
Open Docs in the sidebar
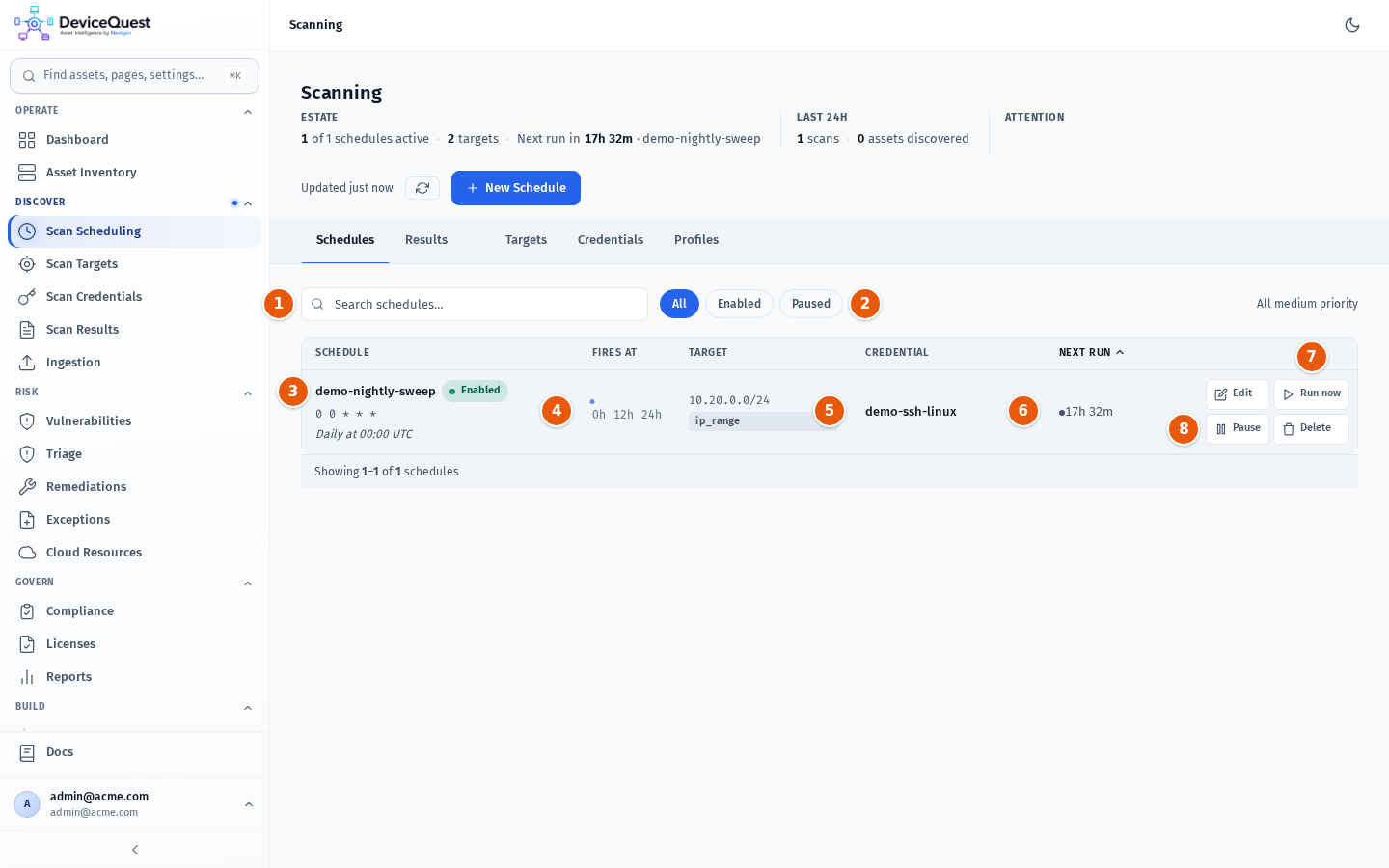click(x=135, y=752)
